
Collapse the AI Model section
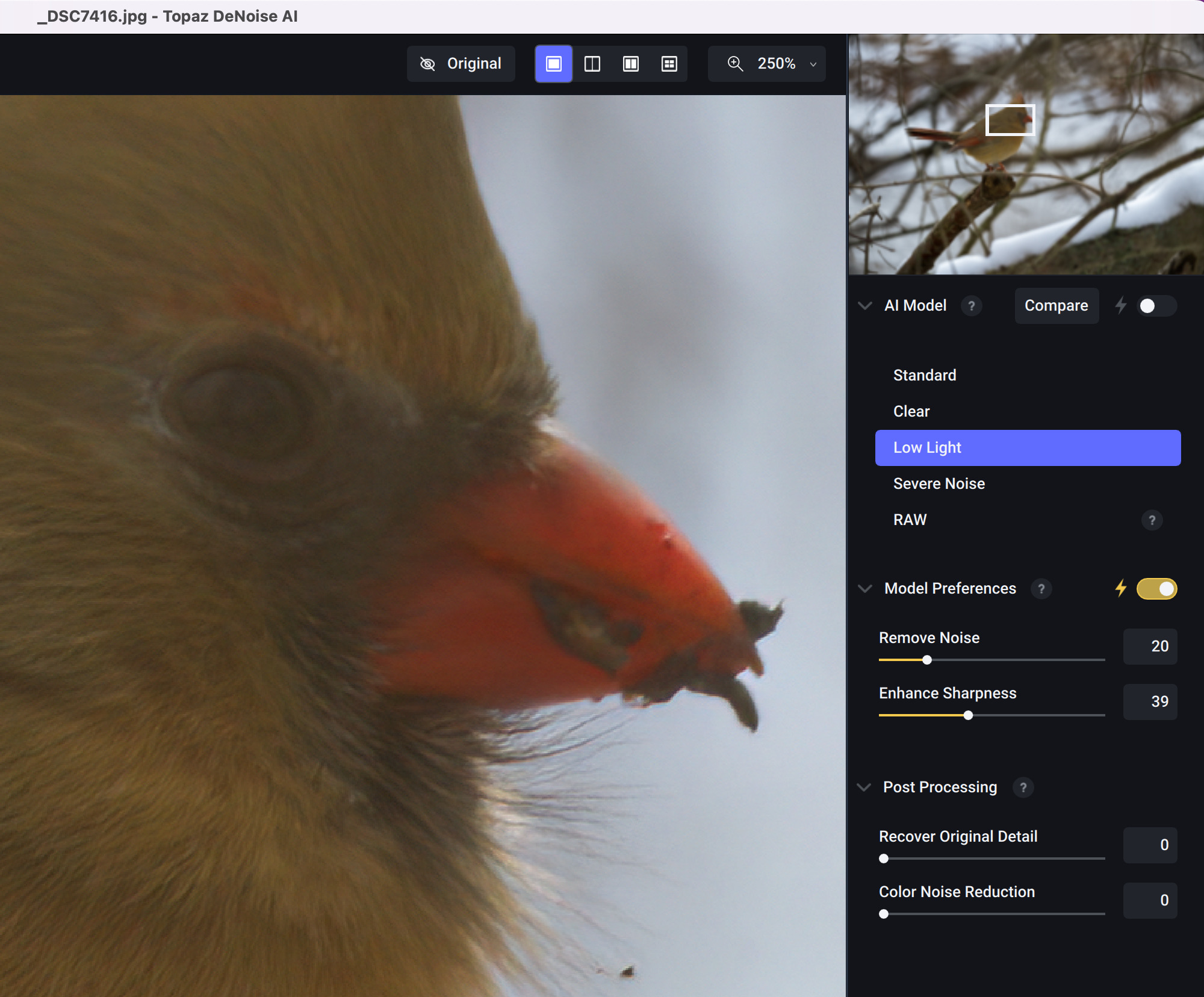(865, 306)
